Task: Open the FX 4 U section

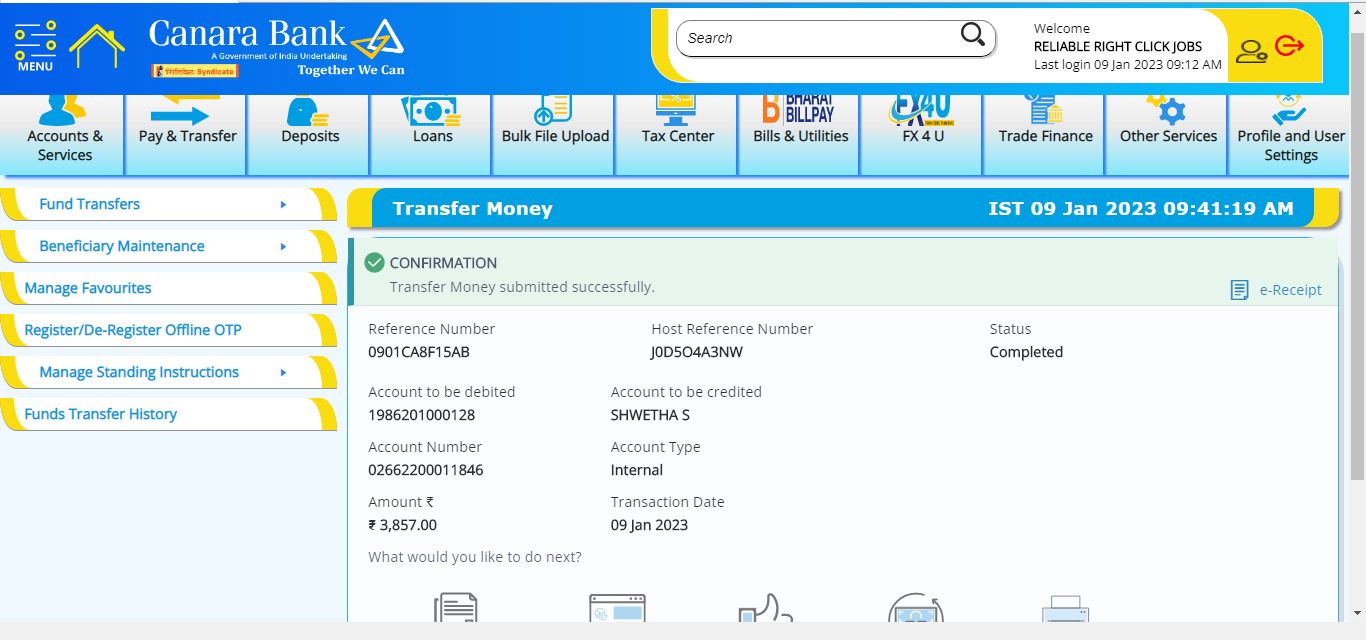Action: point(923,135)
